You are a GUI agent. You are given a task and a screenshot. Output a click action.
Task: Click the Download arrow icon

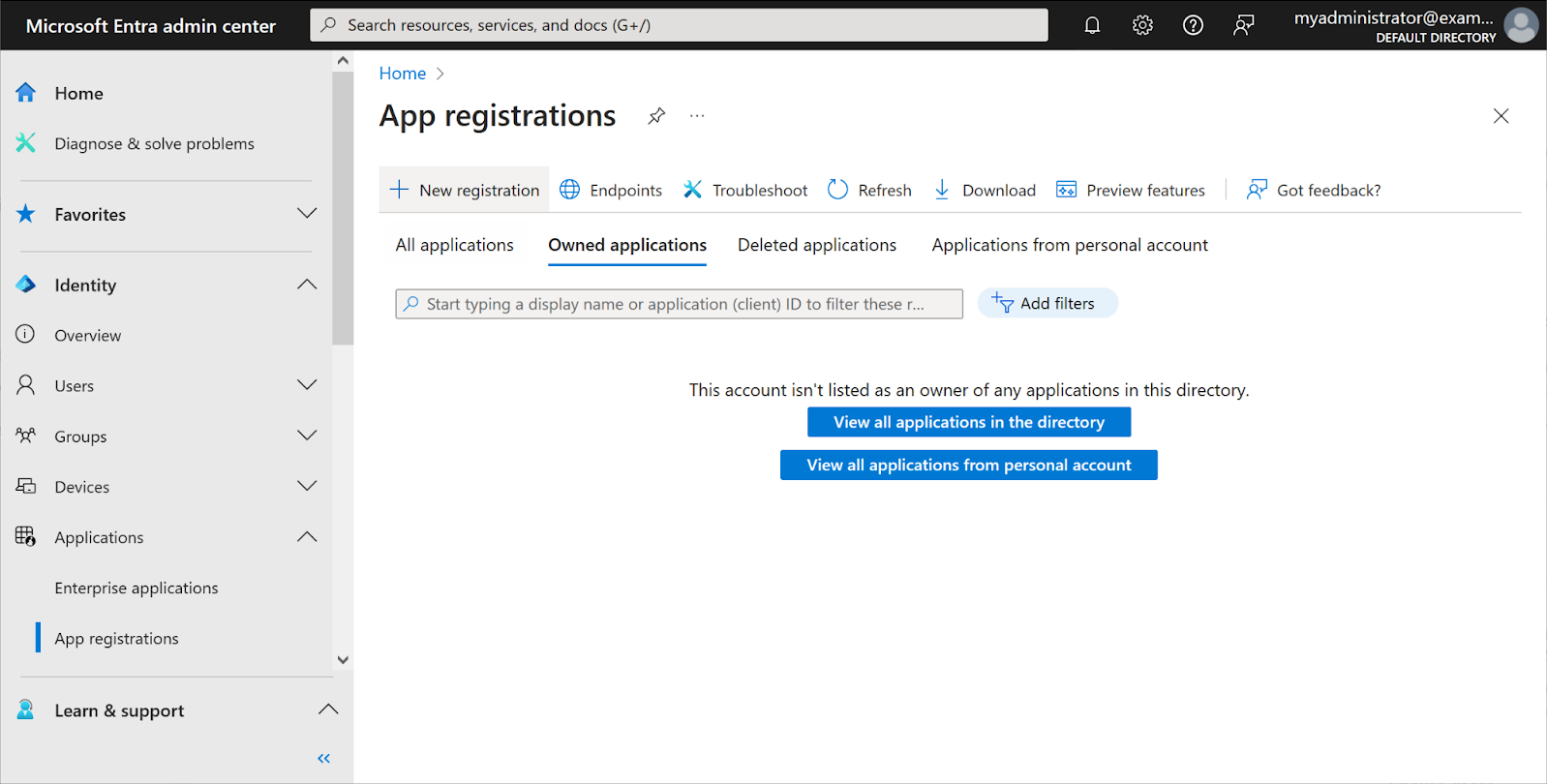[x=942, y=190]
